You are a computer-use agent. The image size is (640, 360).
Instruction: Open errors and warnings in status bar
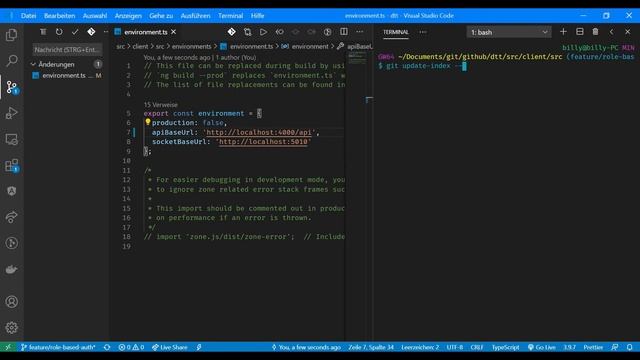pos(131,347)
